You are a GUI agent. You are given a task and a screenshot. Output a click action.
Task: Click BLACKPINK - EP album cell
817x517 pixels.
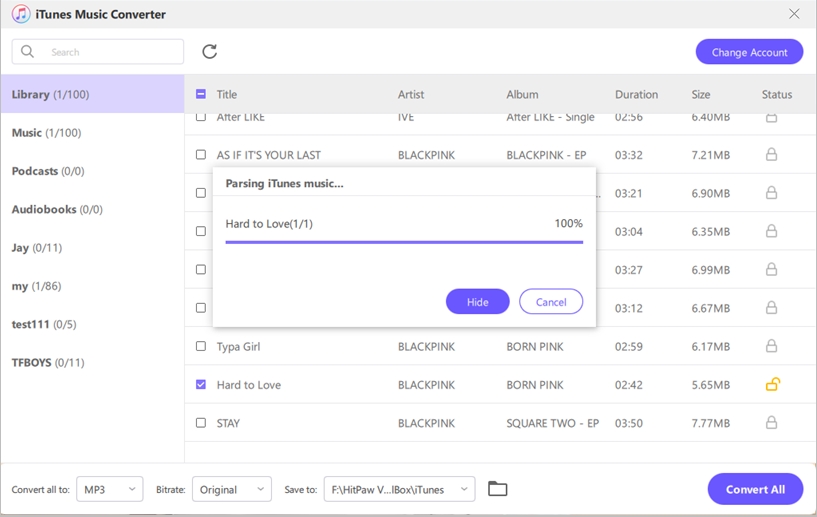(546, 155)
